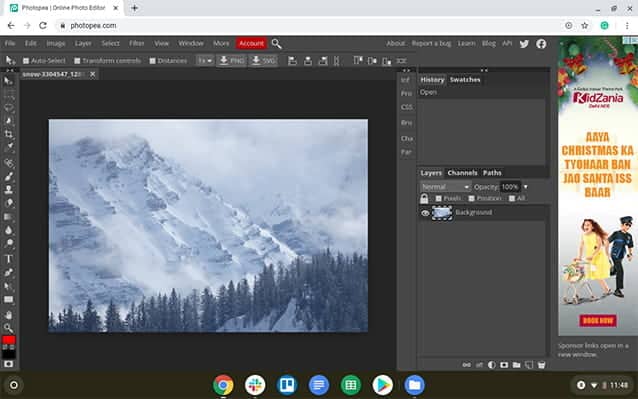Select the Clone Stamp tool
Screen dimensions: 638x399
9,189
